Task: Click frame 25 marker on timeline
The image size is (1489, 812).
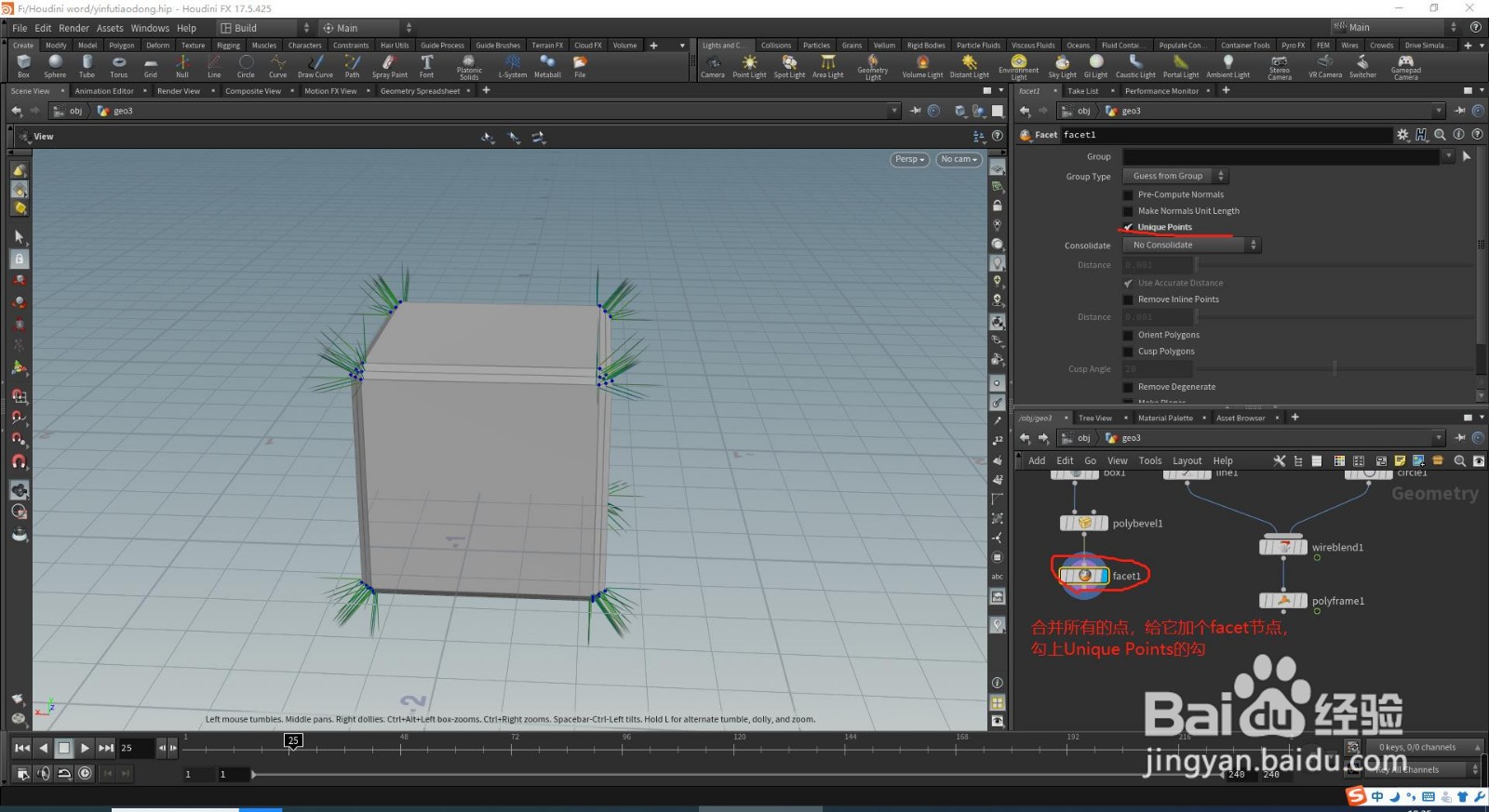Action: click(x=293, y=740)
